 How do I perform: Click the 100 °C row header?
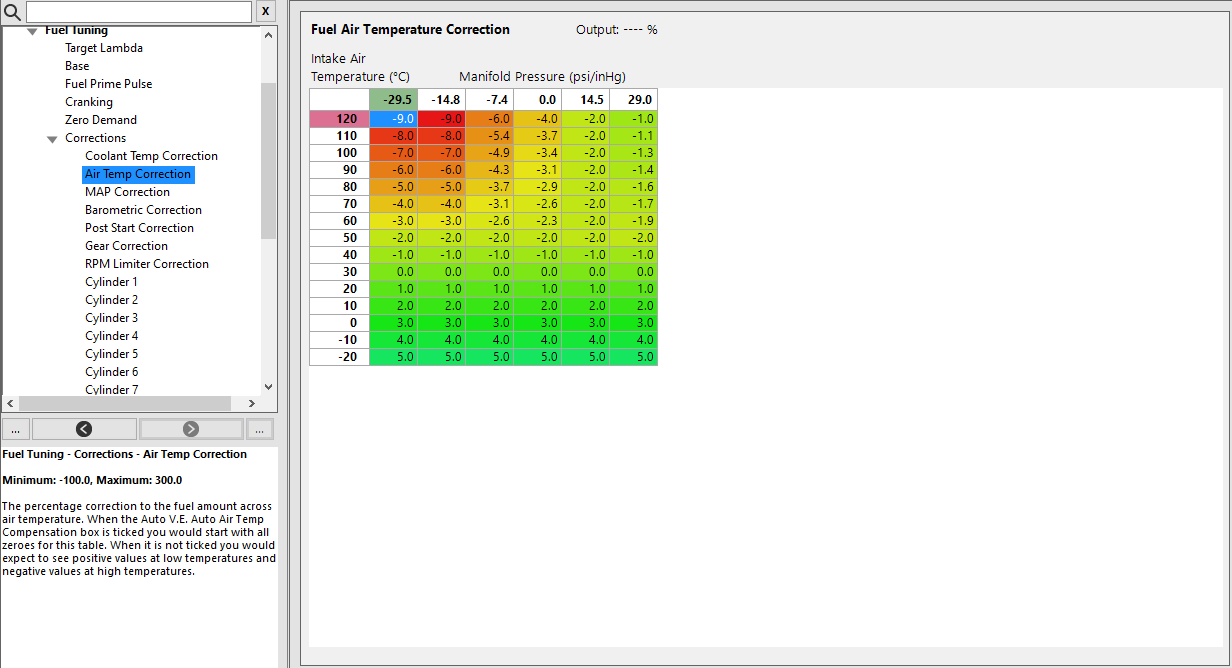point(339,152)
